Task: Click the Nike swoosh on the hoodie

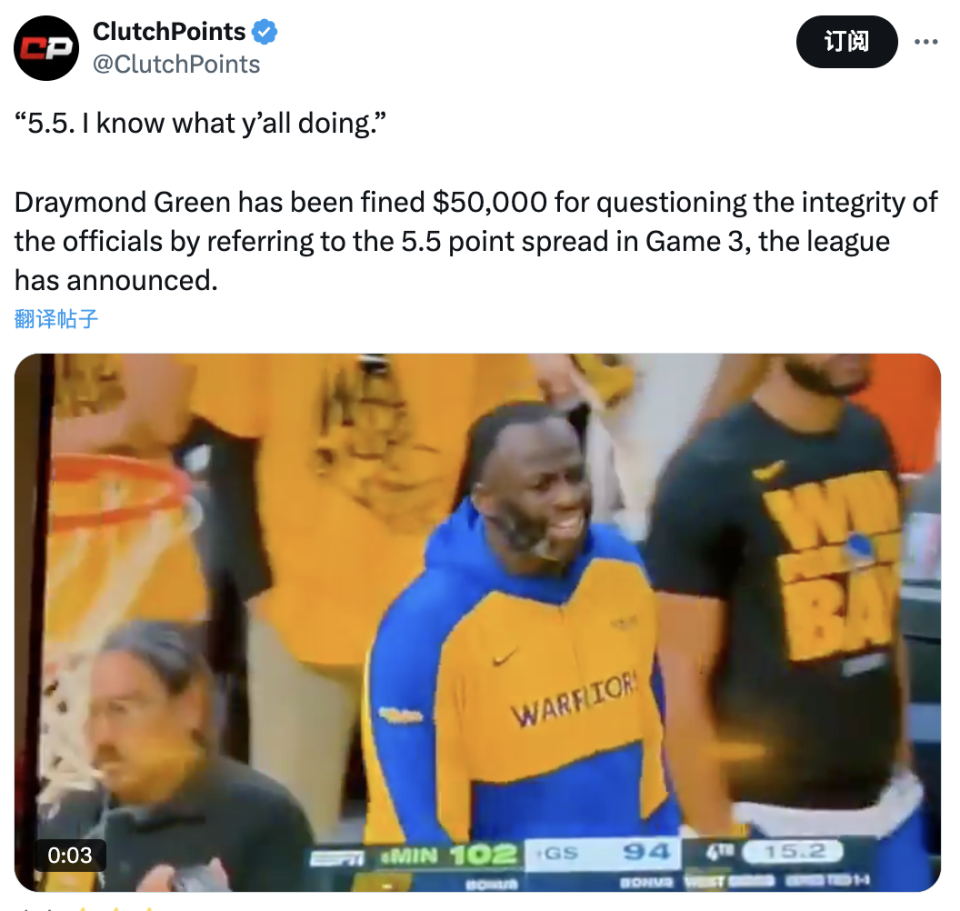Action: point(504,658)
